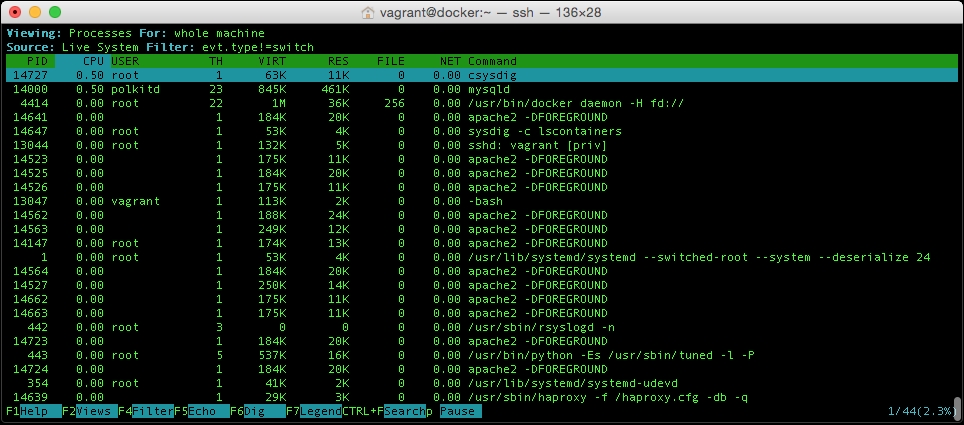Select apache2 row with PID 14526
Screen dimensions: 964x425
click(x=482, y=187)
